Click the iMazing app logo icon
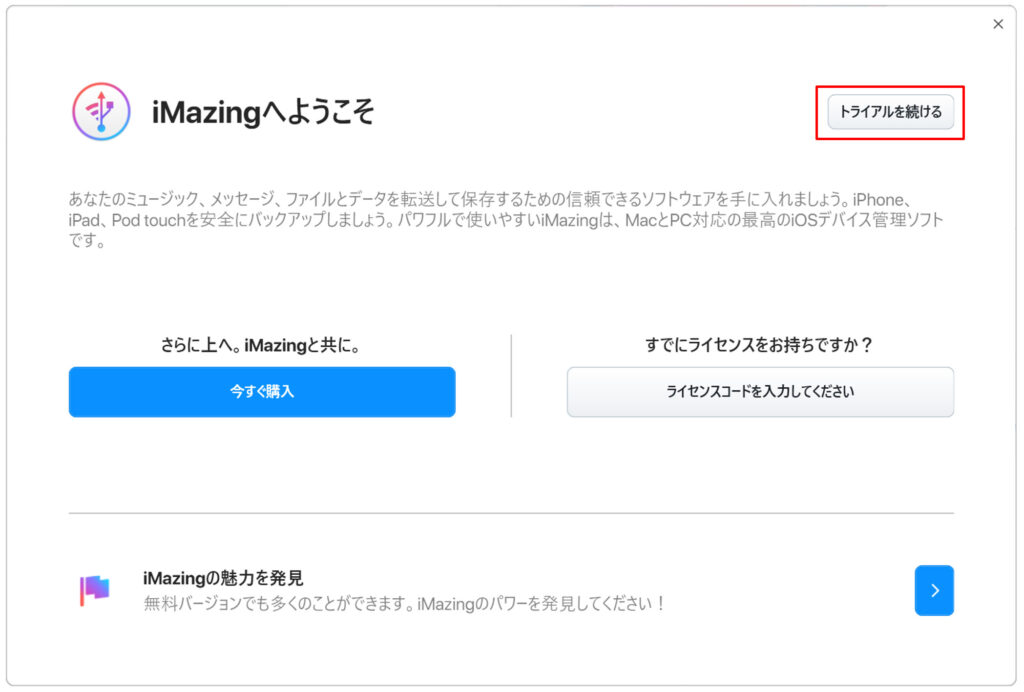 tap(101, 112)
